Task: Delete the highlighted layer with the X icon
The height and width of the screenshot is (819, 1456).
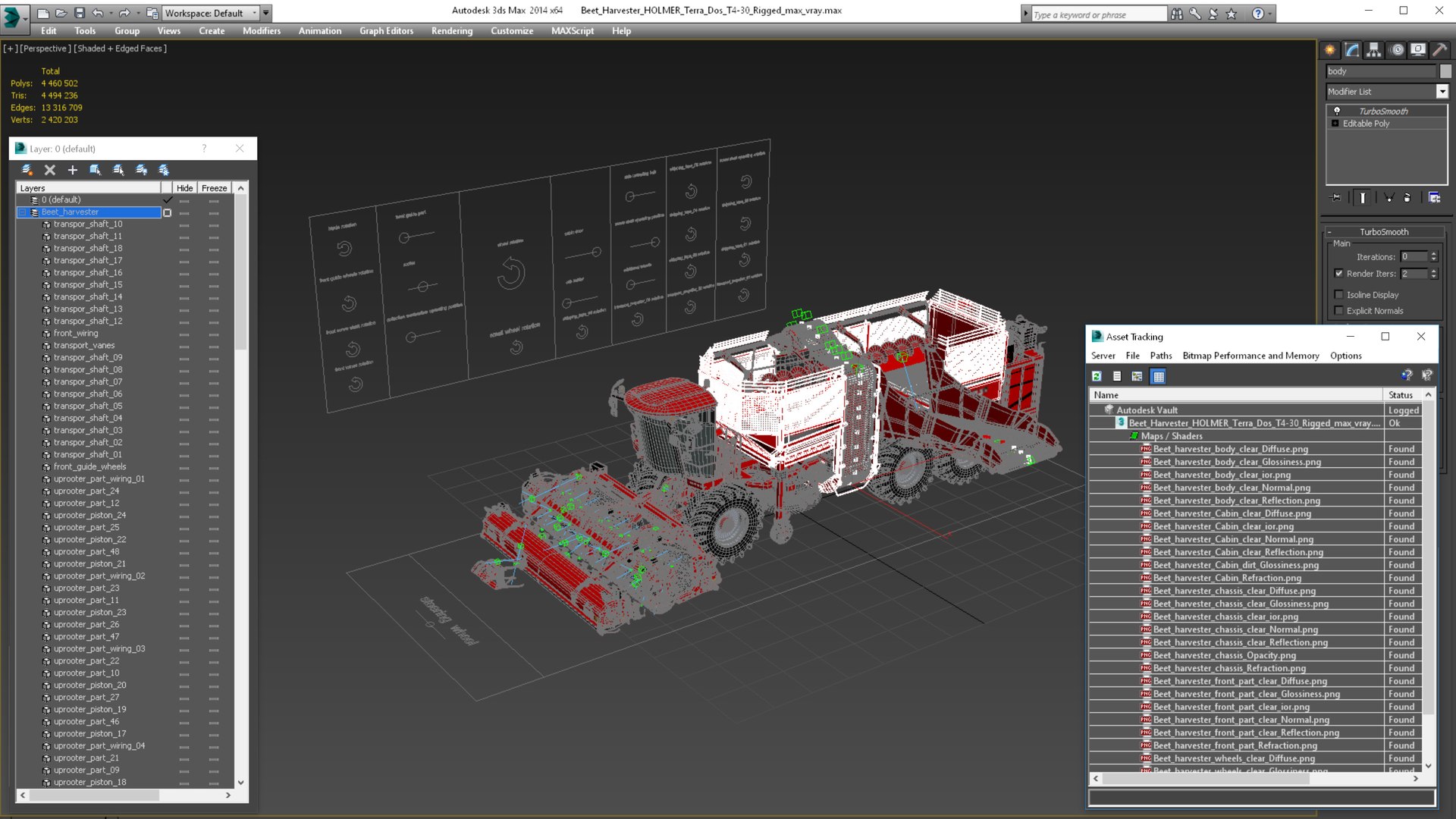Action: pyautogui.click(x=50, y=171)
